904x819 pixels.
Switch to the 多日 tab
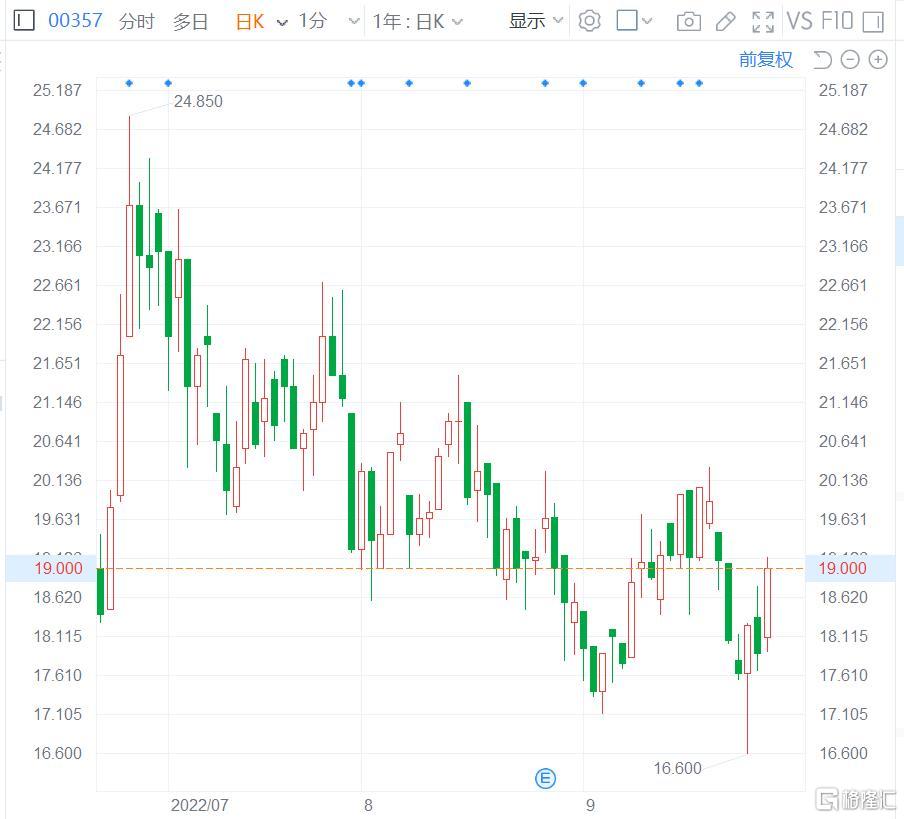190,21
